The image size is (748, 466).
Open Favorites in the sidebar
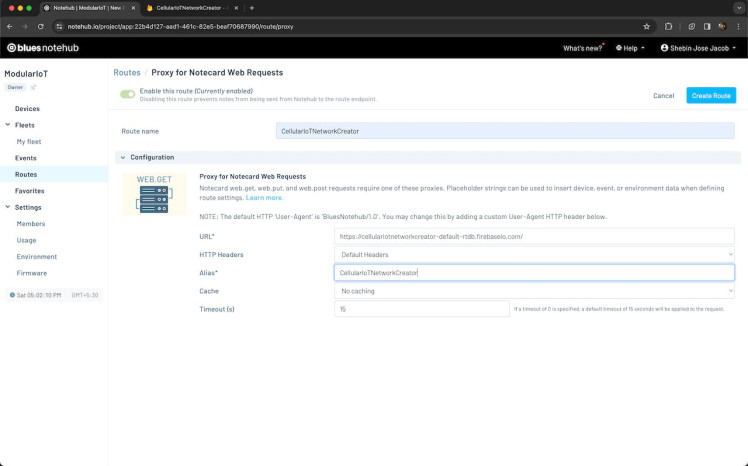30,191
